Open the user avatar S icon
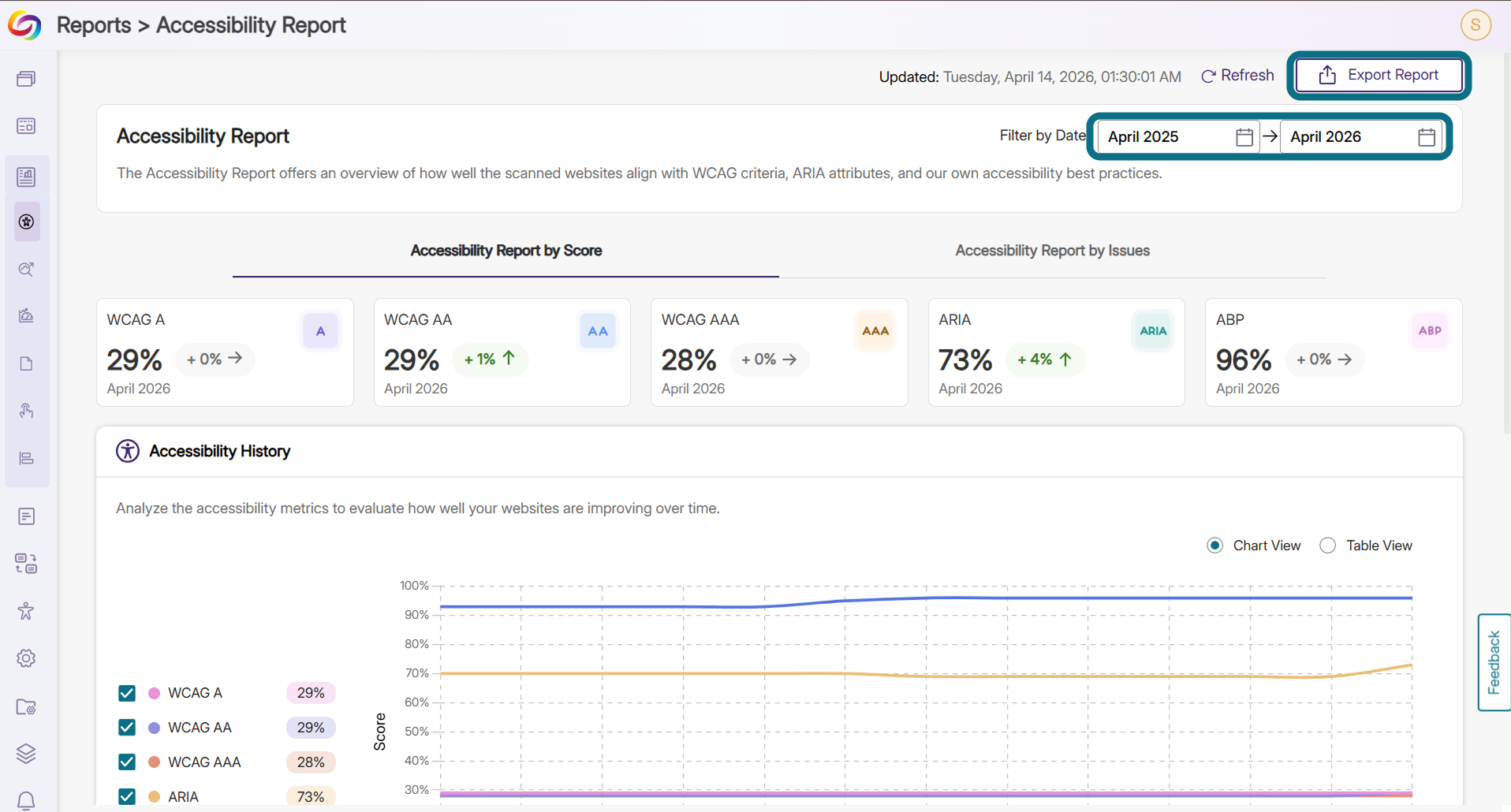1511x812 pixels. pyautogui.click(x=1476, y=24)
